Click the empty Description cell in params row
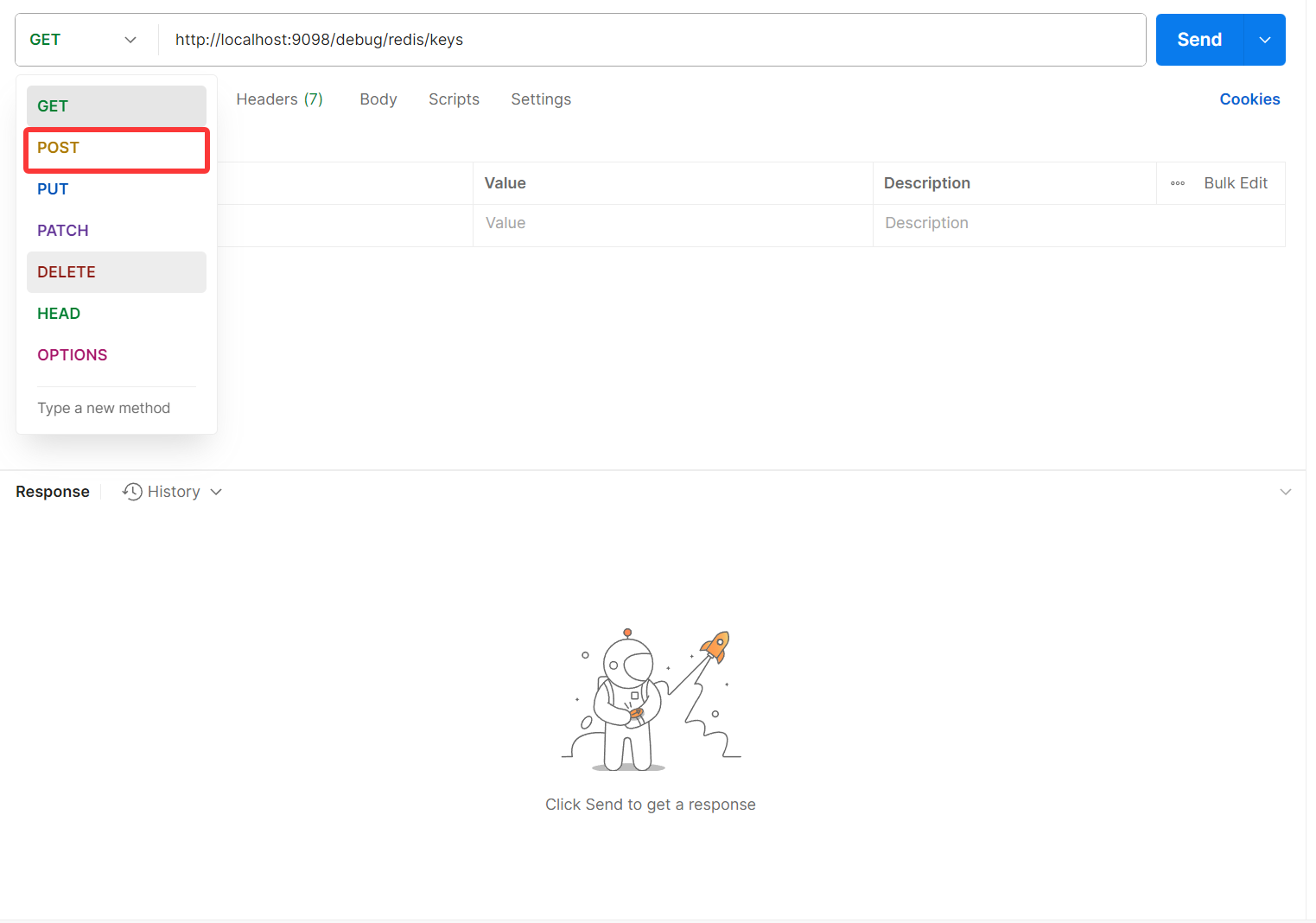Viewport: 1316px width, 923px height. pos(1078,224)
